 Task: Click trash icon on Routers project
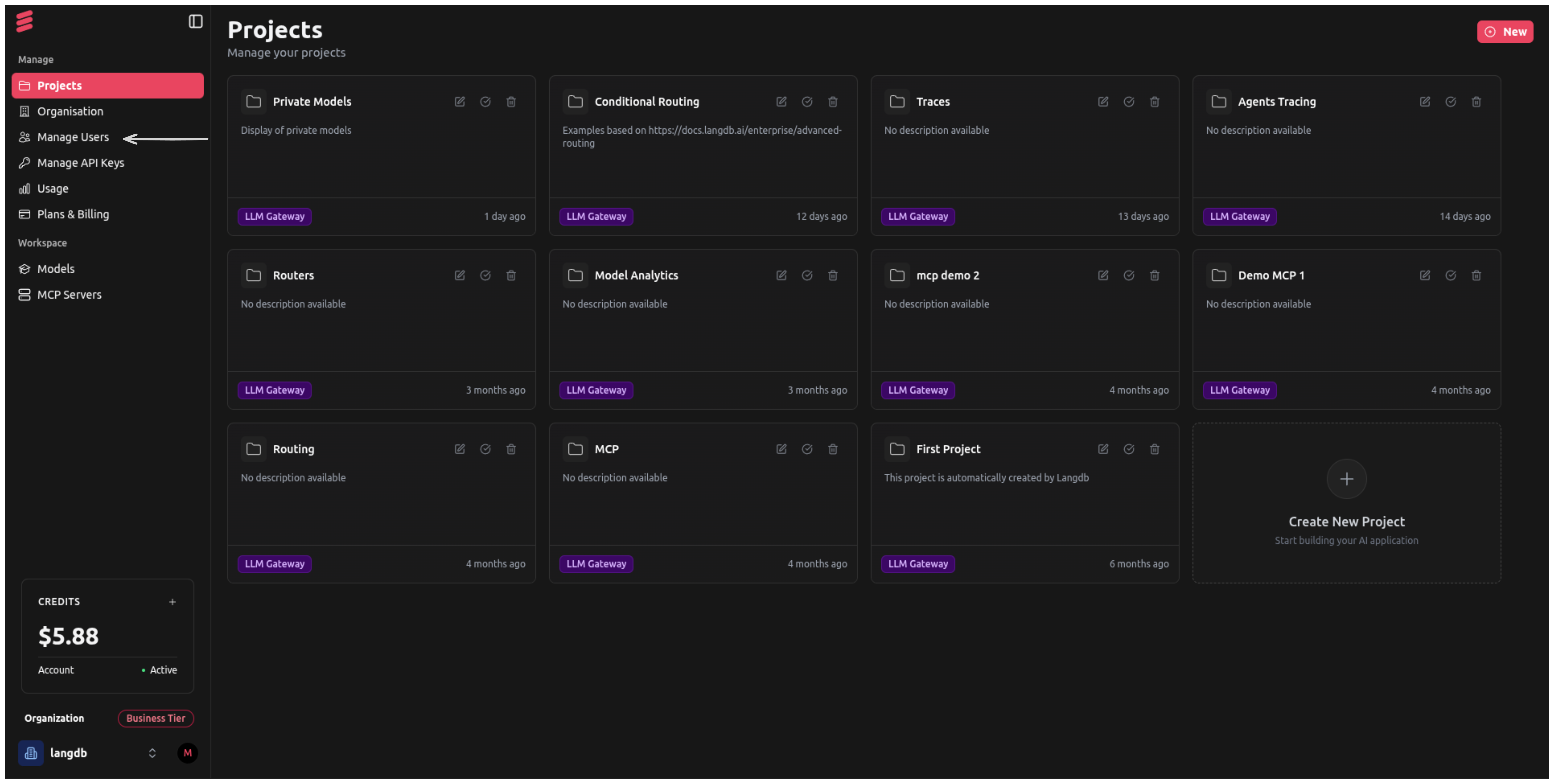(511, 276)
